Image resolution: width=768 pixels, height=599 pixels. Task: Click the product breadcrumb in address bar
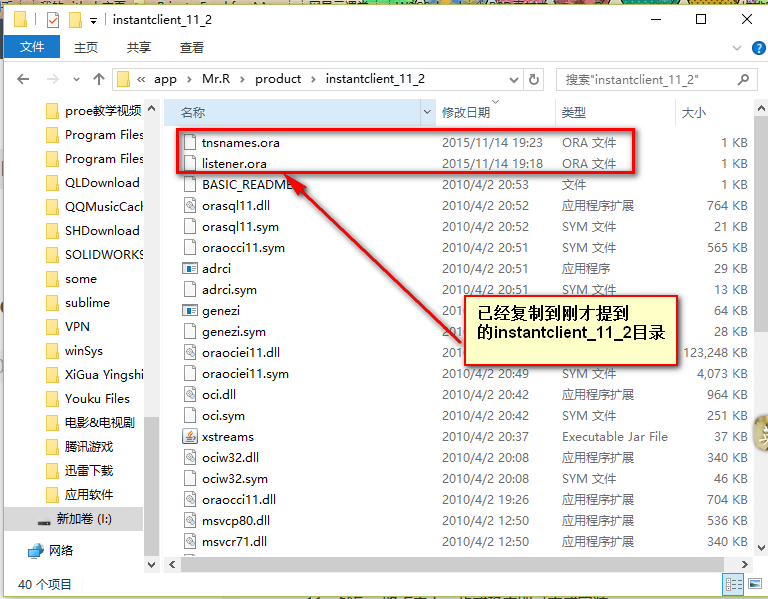[x=278, y=79]
